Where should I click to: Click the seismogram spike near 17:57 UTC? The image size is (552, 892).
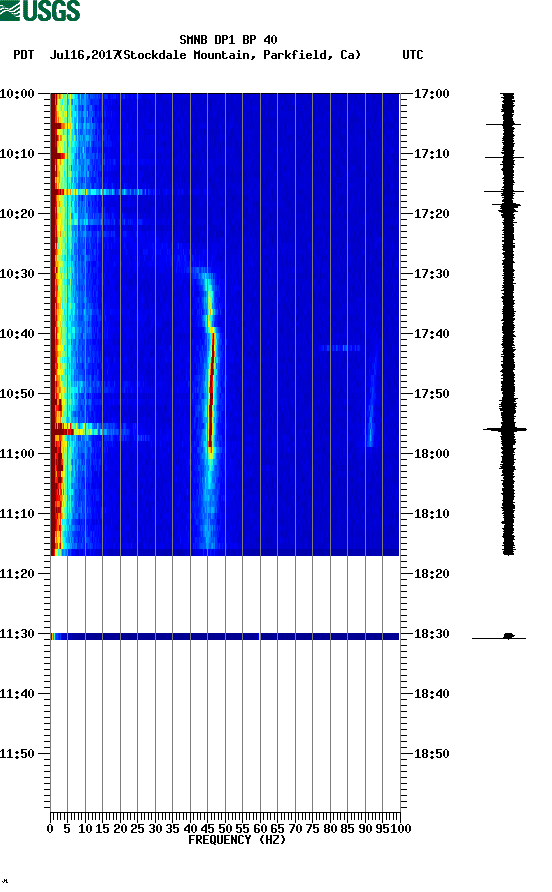point(505,430)
